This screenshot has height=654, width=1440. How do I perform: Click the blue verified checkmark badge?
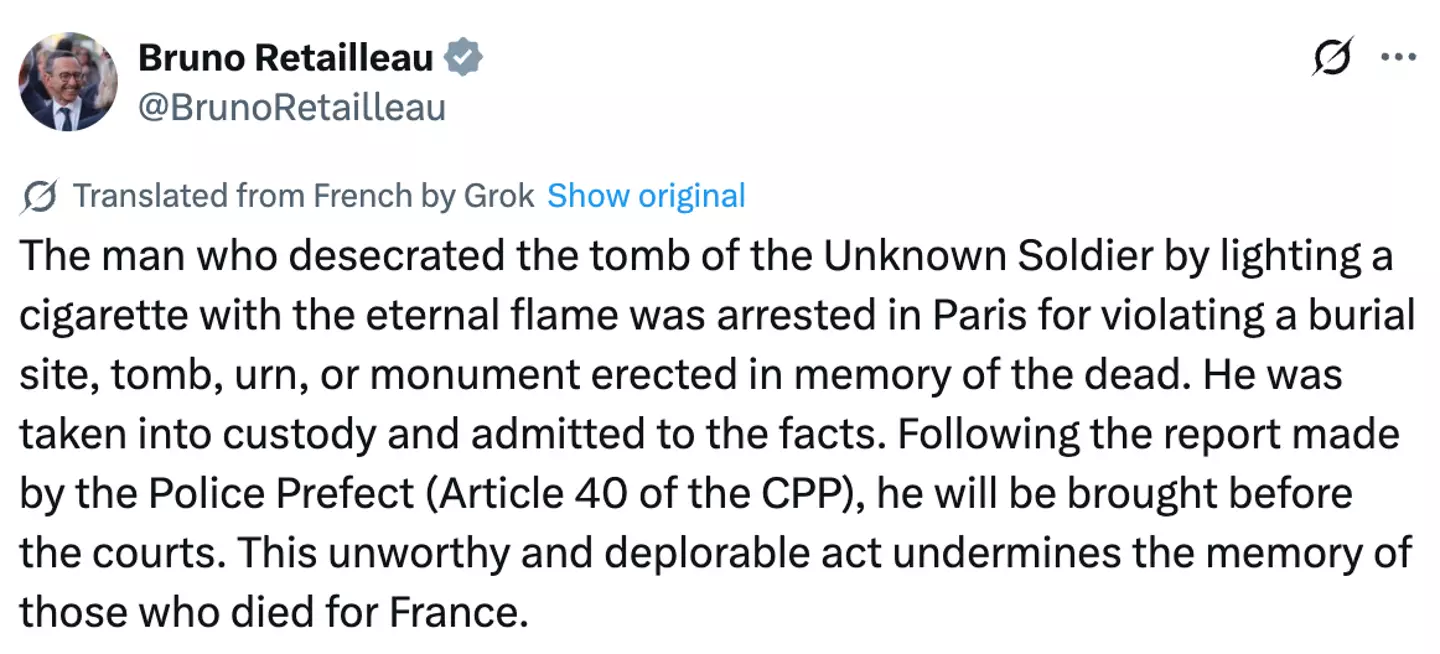(463, 59)
